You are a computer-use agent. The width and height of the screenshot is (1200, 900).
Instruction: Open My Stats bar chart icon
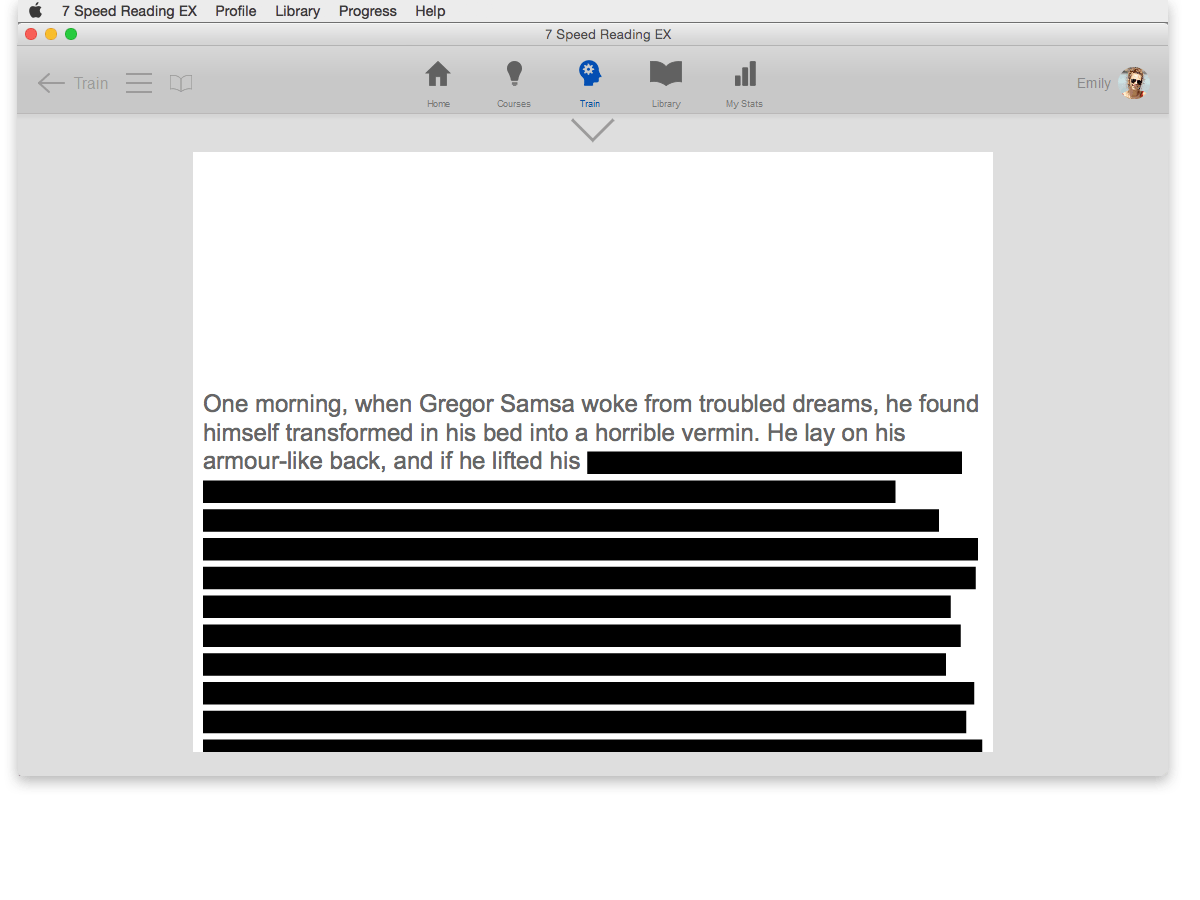click(x=744, y=75)
